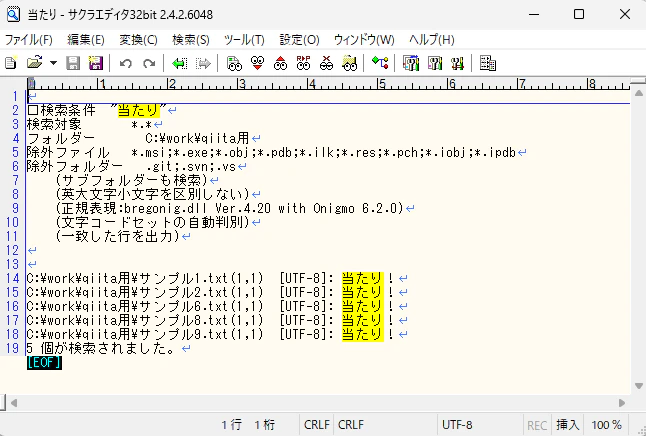Save the file with the floppy disk icon
Image resolution: width=646 pixels, height=436 pixels.
click(x=73, y=63)
